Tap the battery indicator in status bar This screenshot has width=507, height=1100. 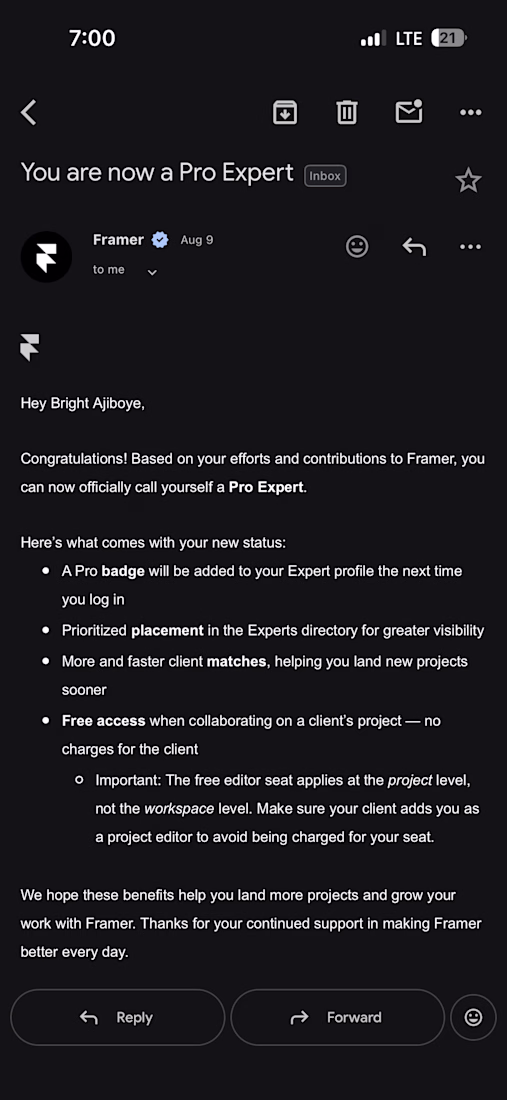point(449,38)
